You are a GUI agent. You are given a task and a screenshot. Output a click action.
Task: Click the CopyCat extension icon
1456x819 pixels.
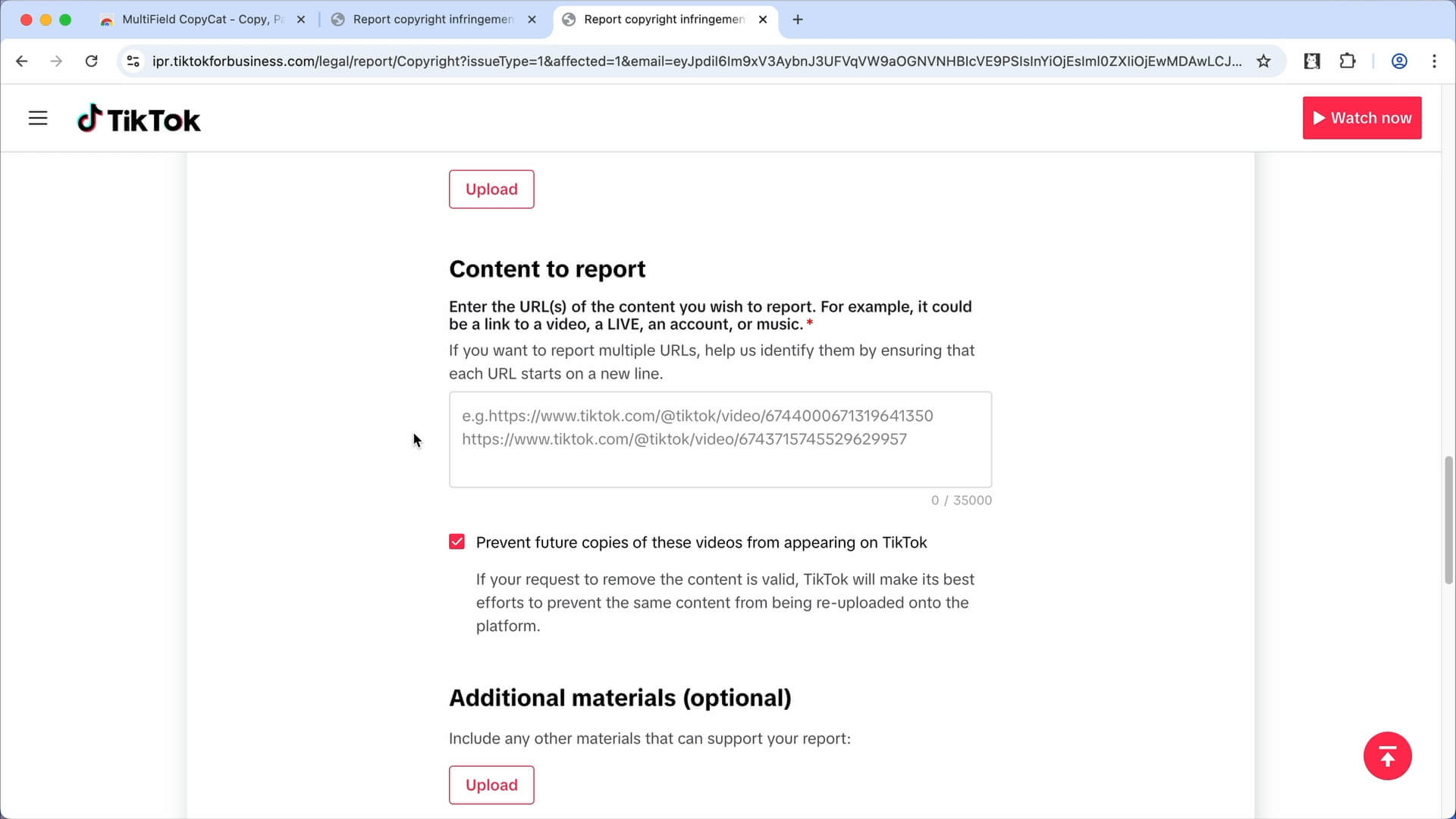pyautogui.click(x=1311, y=61)
